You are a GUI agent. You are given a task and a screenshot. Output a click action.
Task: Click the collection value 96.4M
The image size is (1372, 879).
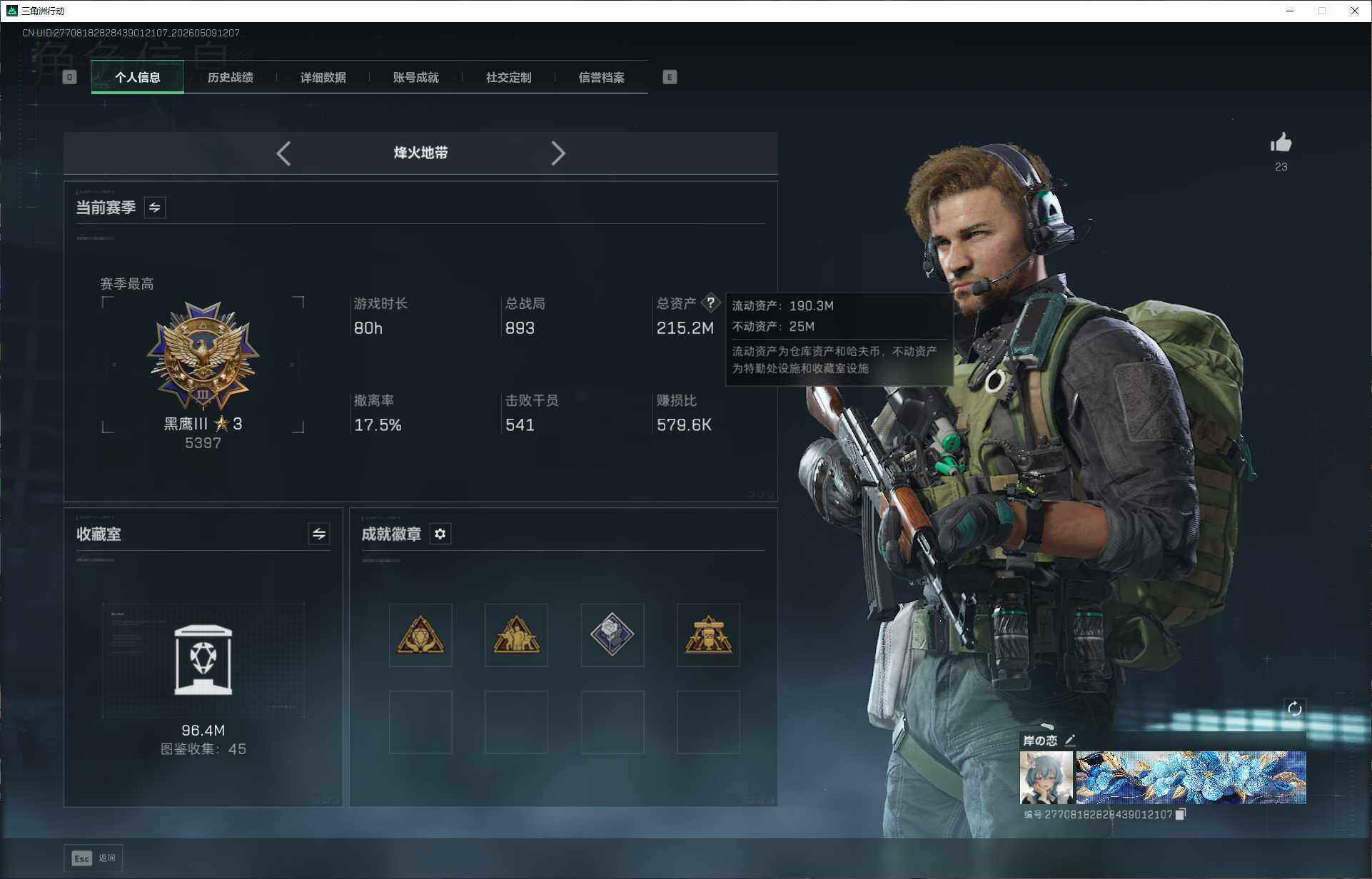(203, 731)
